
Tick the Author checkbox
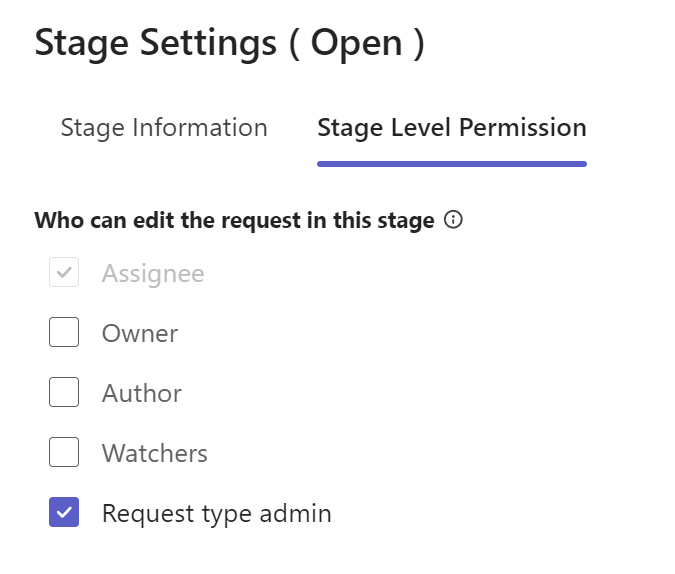[x=64, y=392]
